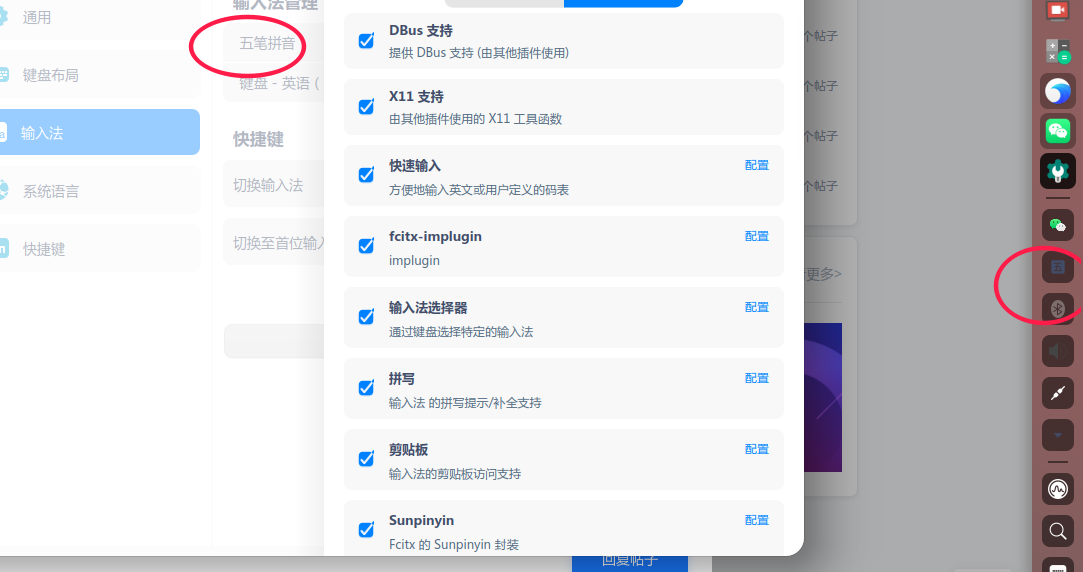Open the Bluetooth tray icon
The width and height of the screenshot is (1083, 572).
point(1057,309)
